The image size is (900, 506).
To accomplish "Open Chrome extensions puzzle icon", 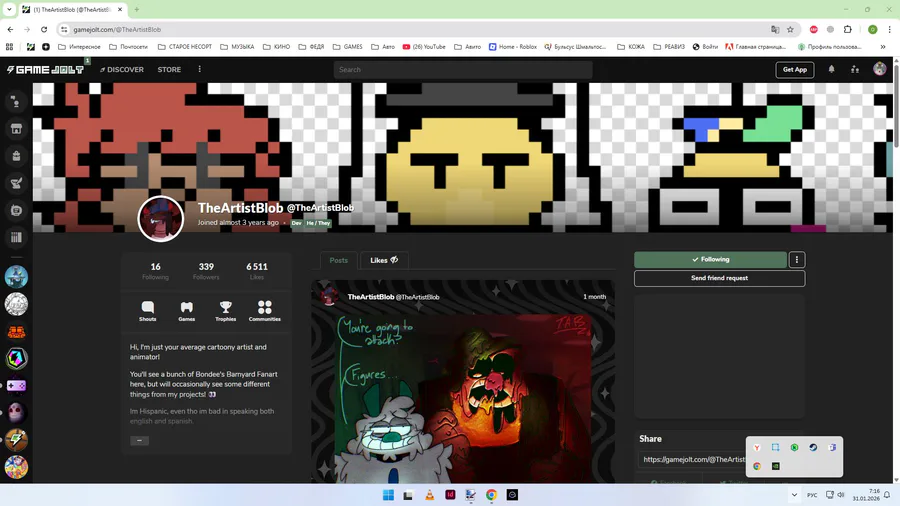I will click(848, 29).
